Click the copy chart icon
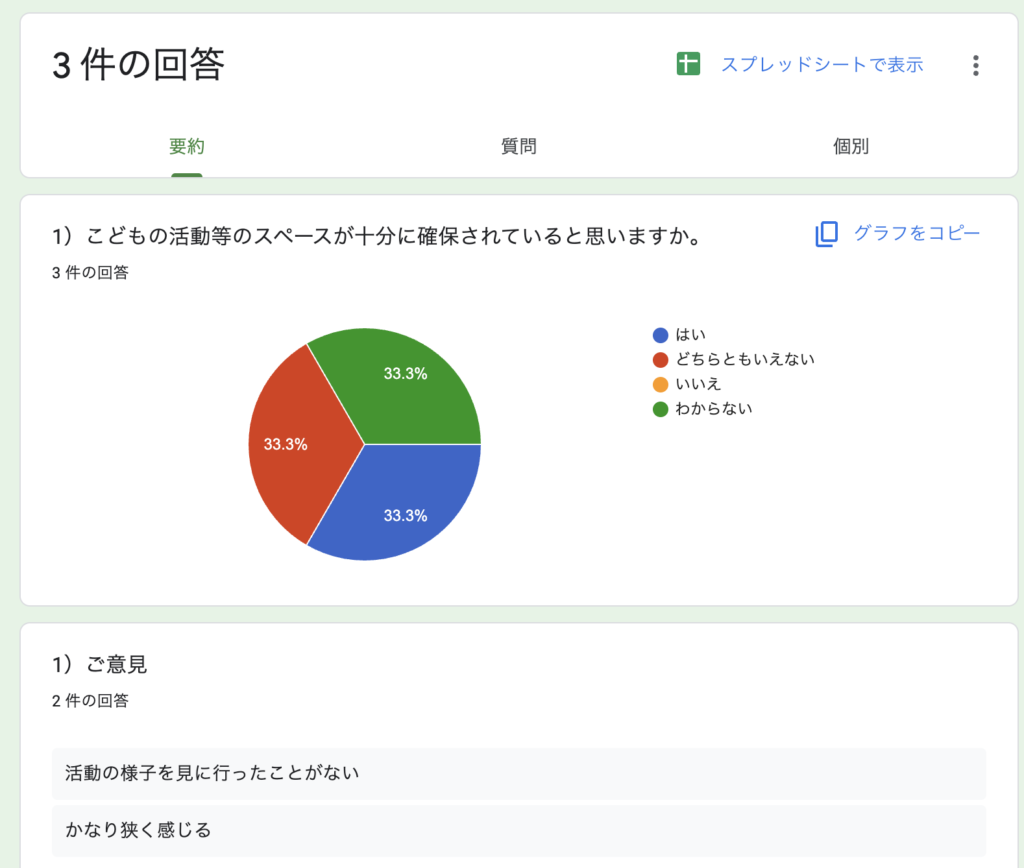1024x868 pixels. (826, 234)
